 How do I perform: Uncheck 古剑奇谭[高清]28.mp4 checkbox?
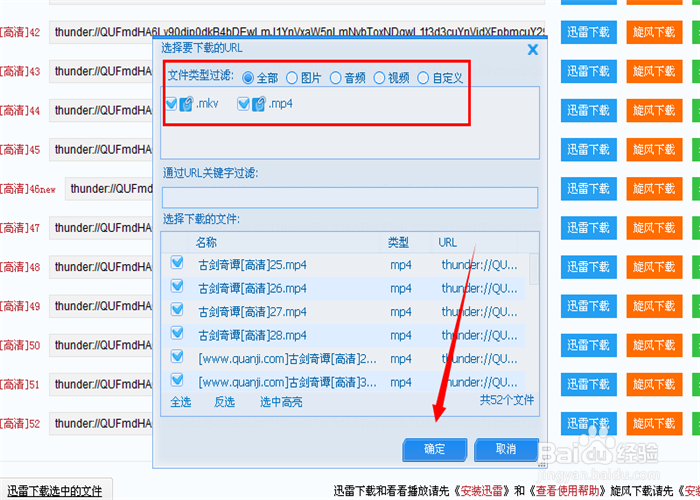click(x=177, y=333)
